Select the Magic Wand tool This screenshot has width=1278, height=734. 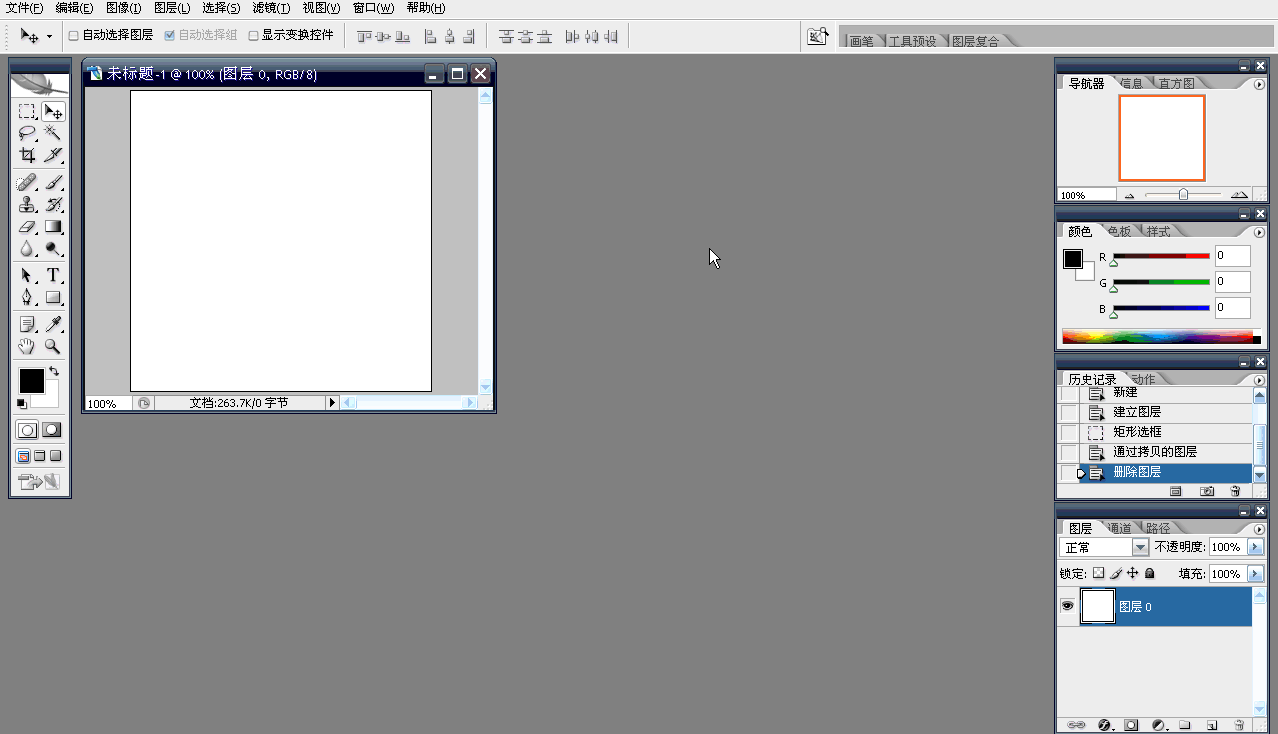coord(53,133)
